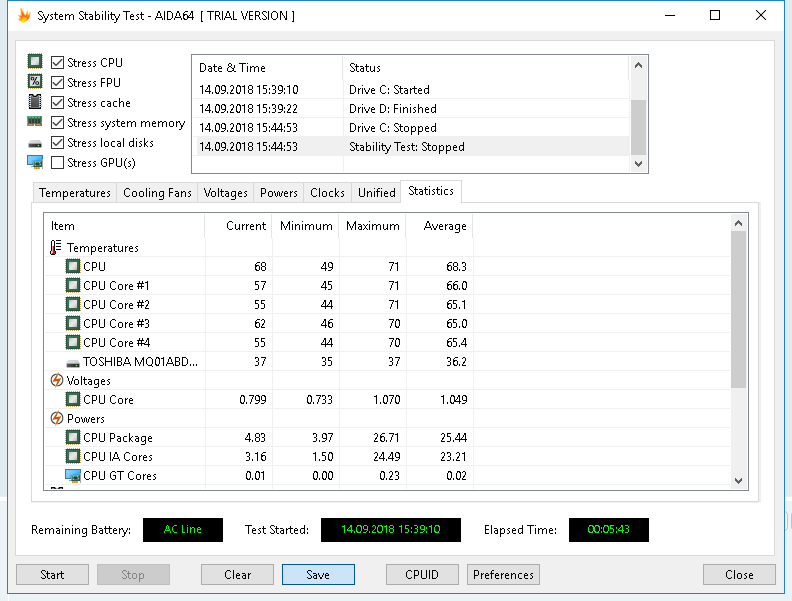This screenshot has height=601, width=792.
Task: Click the monitor icon next to CPU GT Cores
Action: tap(73, 476)
